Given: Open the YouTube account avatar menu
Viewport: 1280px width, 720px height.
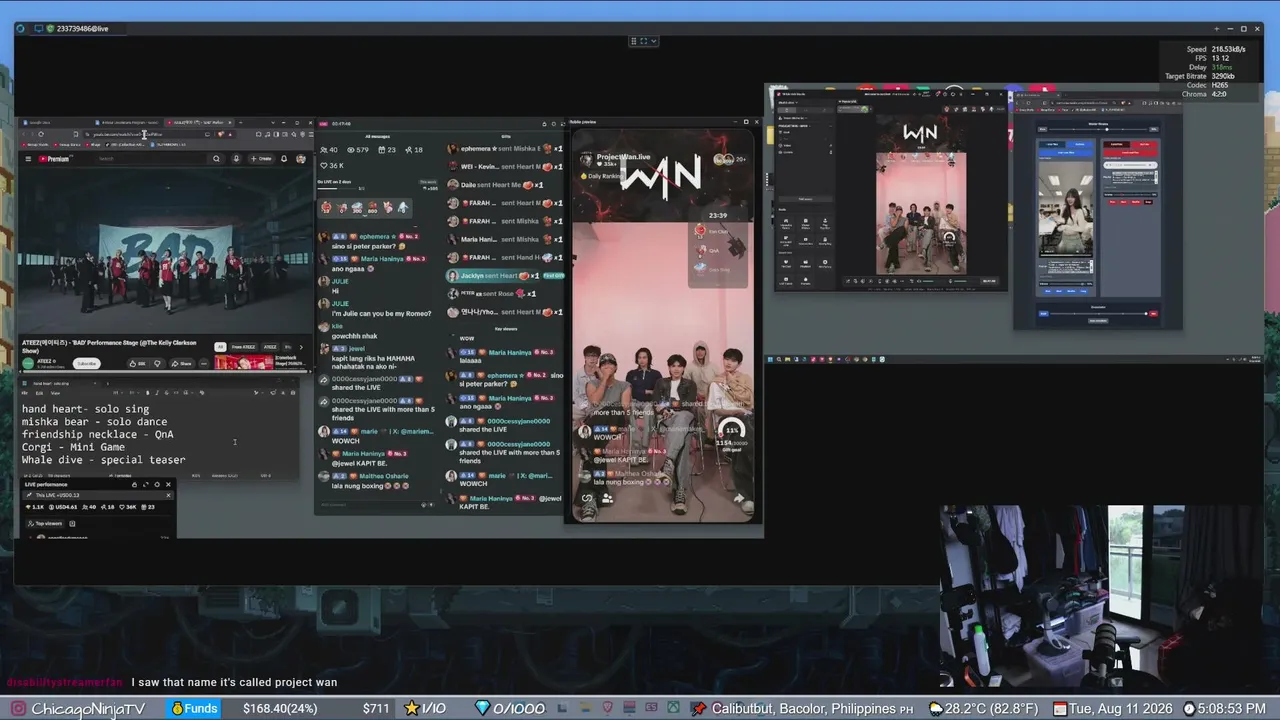Looking at the screenshot, I should click(300, 158).
